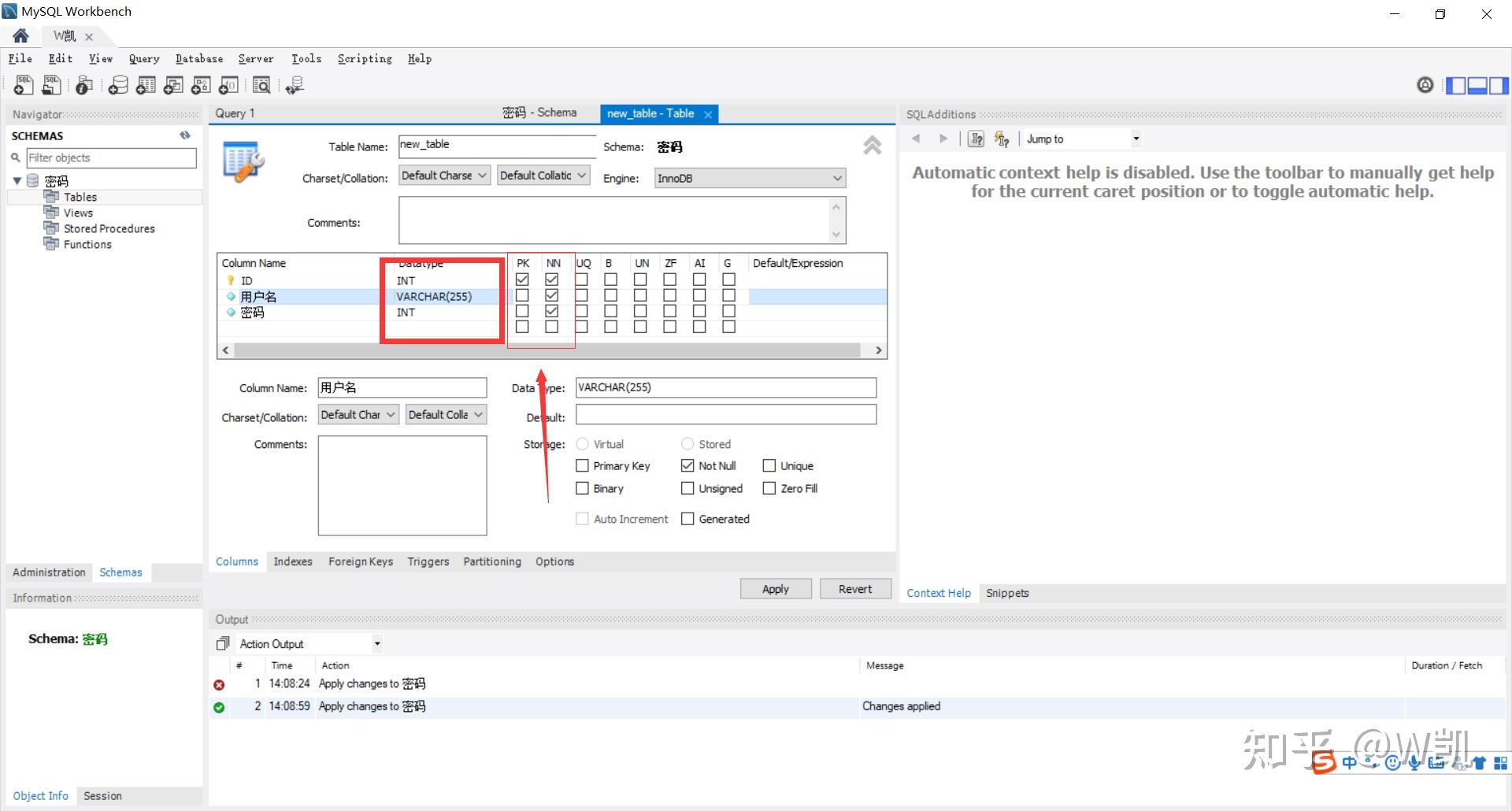
Task: Enable the Unsigned checkbox
Action: [x=687, y=488]
